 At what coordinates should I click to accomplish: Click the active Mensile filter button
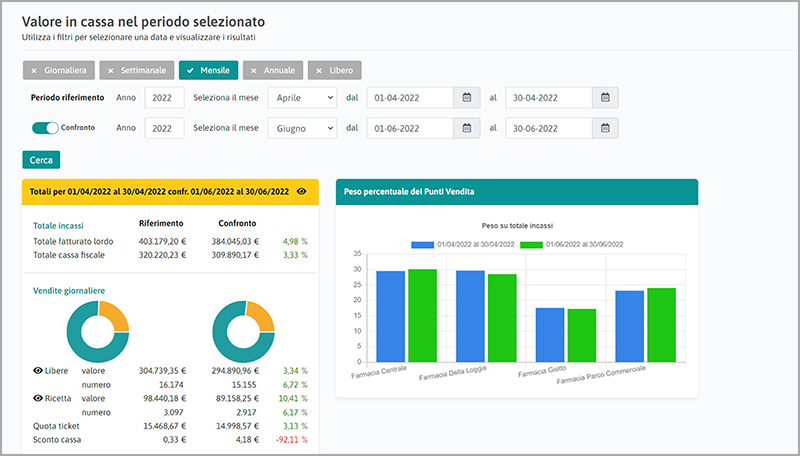(207, 70)
